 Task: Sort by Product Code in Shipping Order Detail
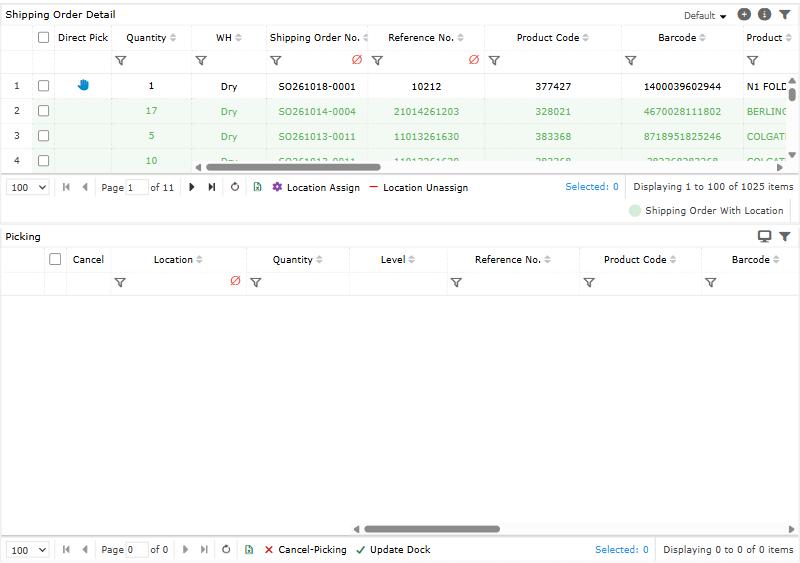click(x=585, y=38)
